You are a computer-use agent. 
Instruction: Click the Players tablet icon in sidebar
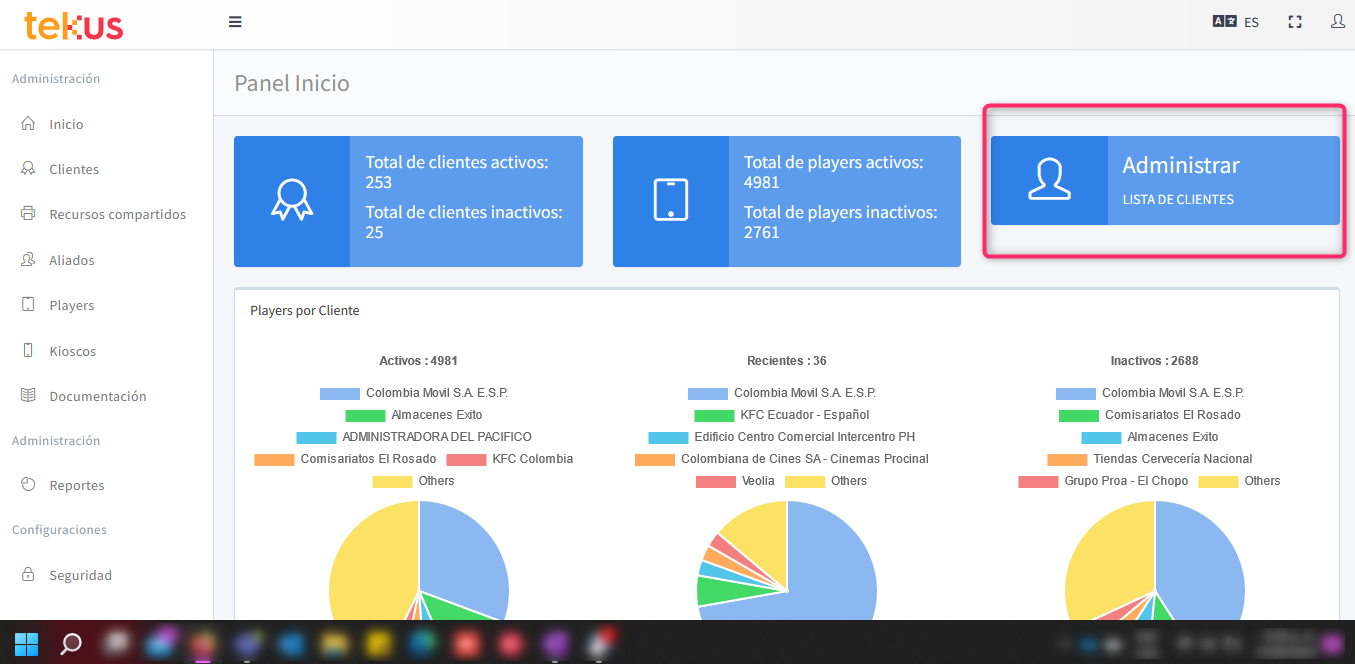click(28, 305)
